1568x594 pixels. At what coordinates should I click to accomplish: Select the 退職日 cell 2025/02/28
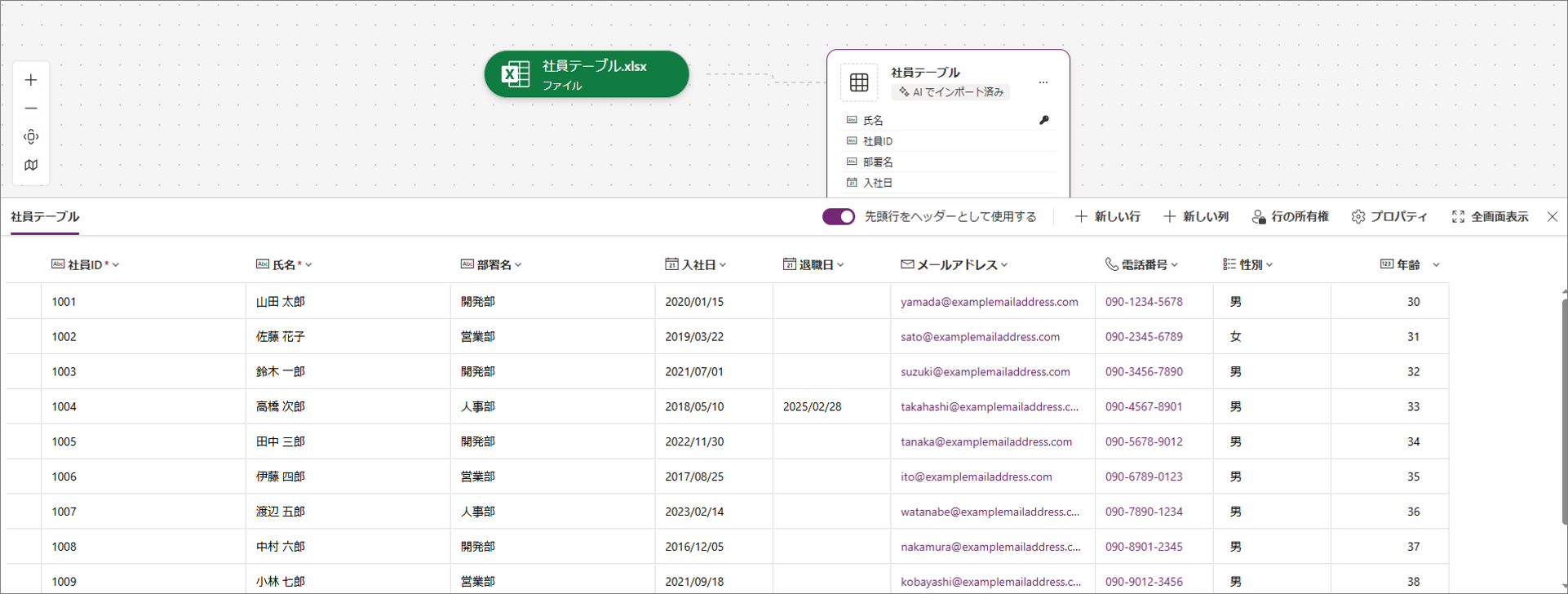coord(832,407)
